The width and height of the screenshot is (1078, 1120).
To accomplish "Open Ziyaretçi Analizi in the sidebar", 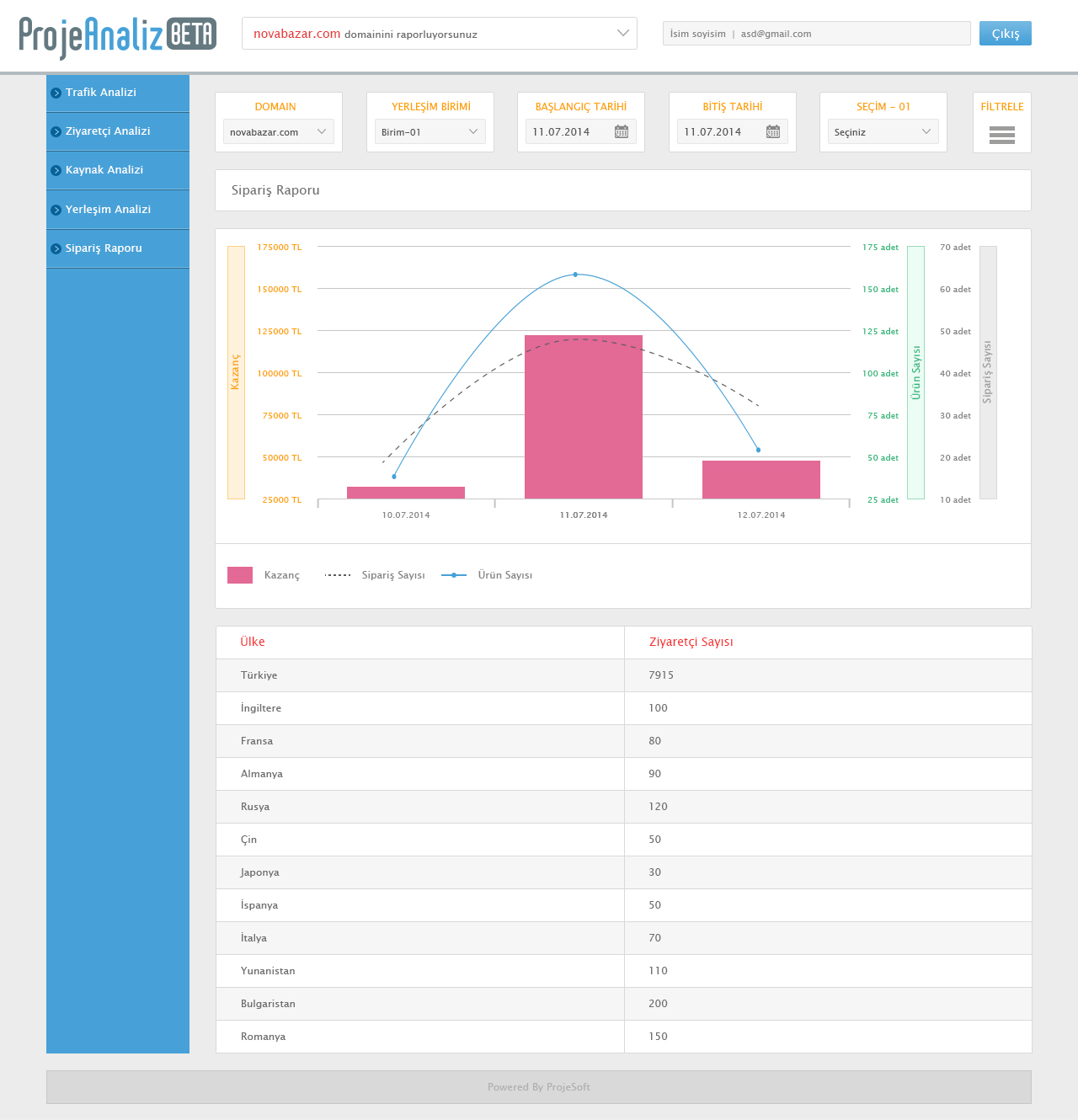I will (x=108, y=131).
